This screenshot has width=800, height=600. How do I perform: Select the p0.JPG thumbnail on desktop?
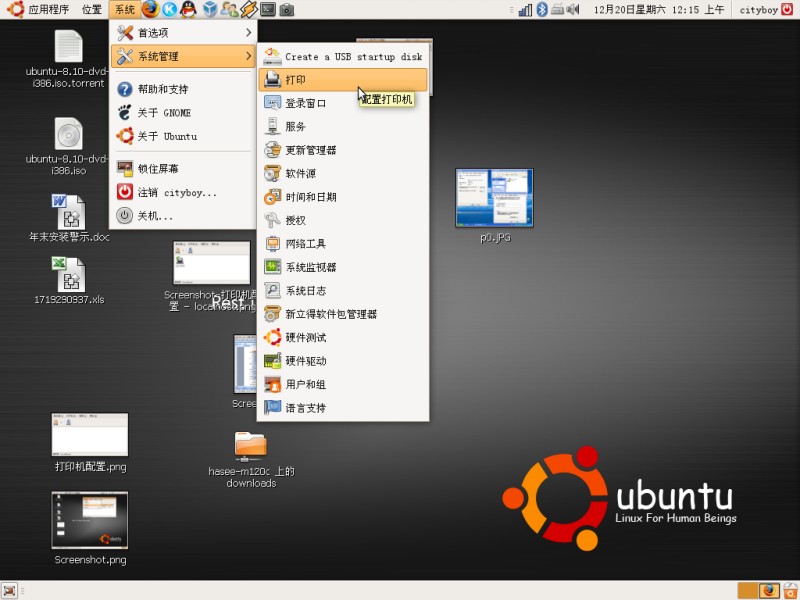pos(494,198)
